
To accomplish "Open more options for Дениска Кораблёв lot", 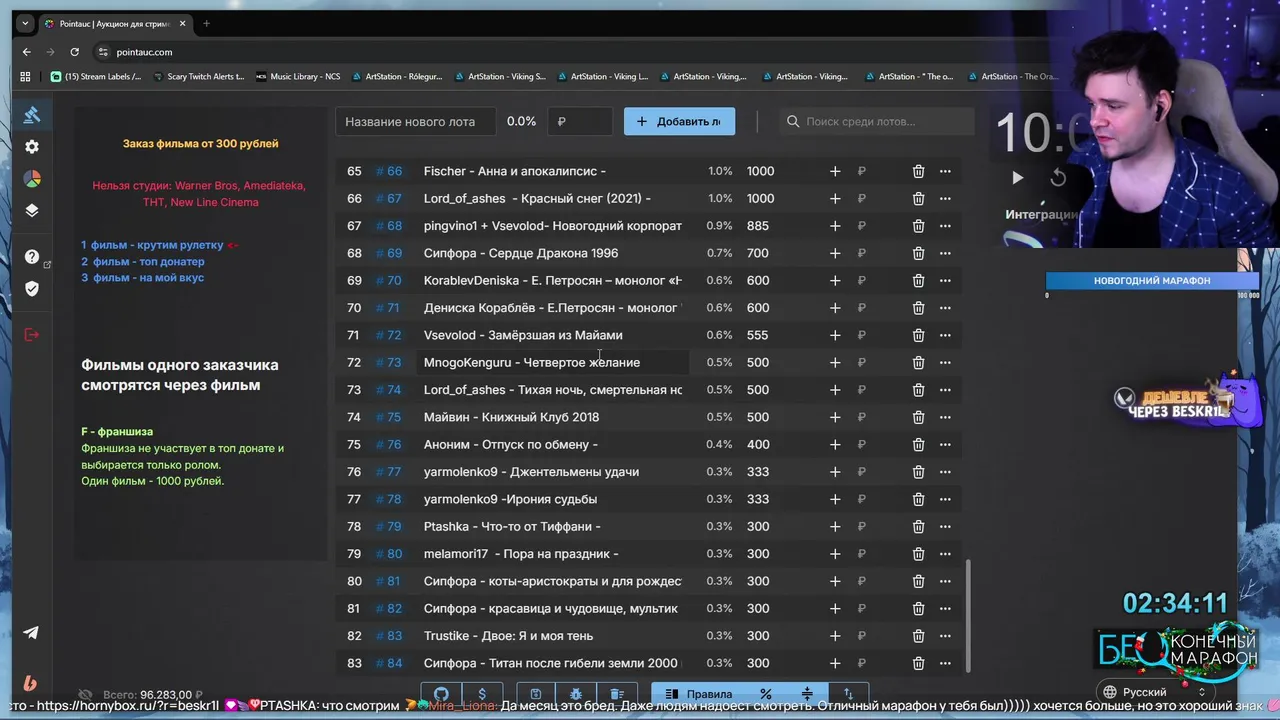I will (945, 308).
